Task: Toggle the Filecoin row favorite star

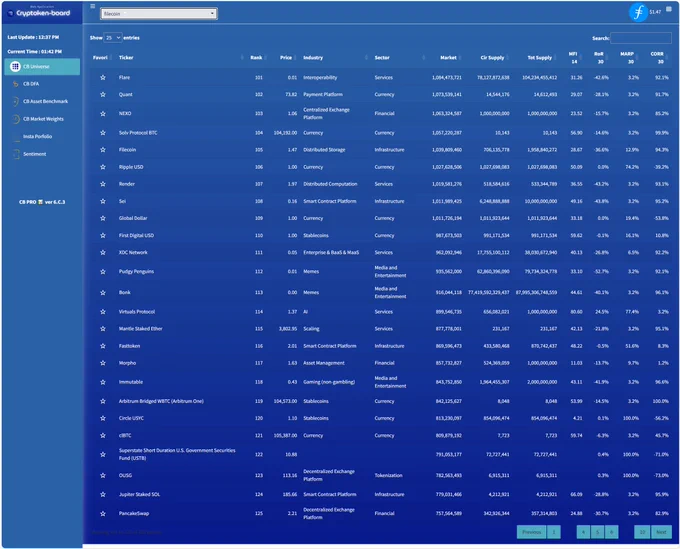Action: coord(103,150)
